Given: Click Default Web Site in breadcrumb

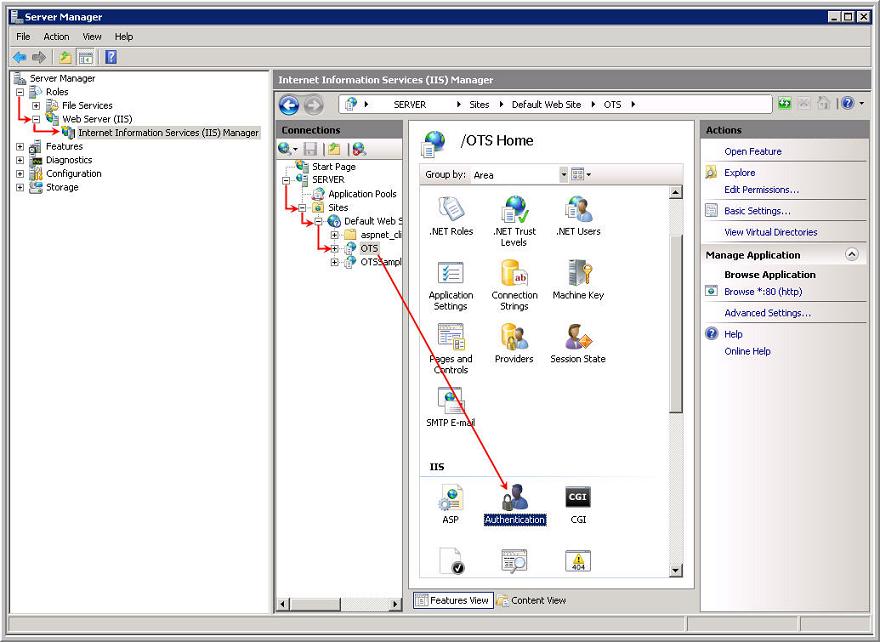Looking at the screenshot, I should coord(546,104).
